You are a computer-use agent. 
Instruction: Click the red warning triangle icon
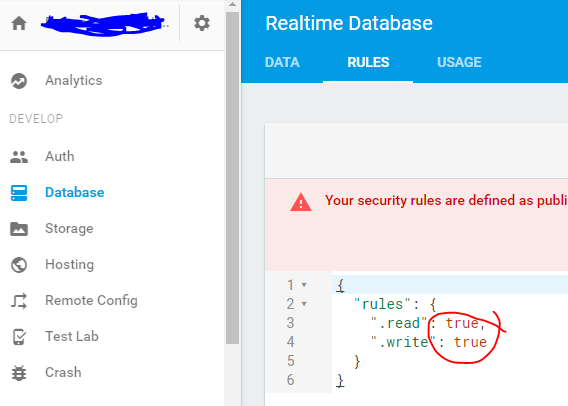pyautogui.click(x=301, y=202)
